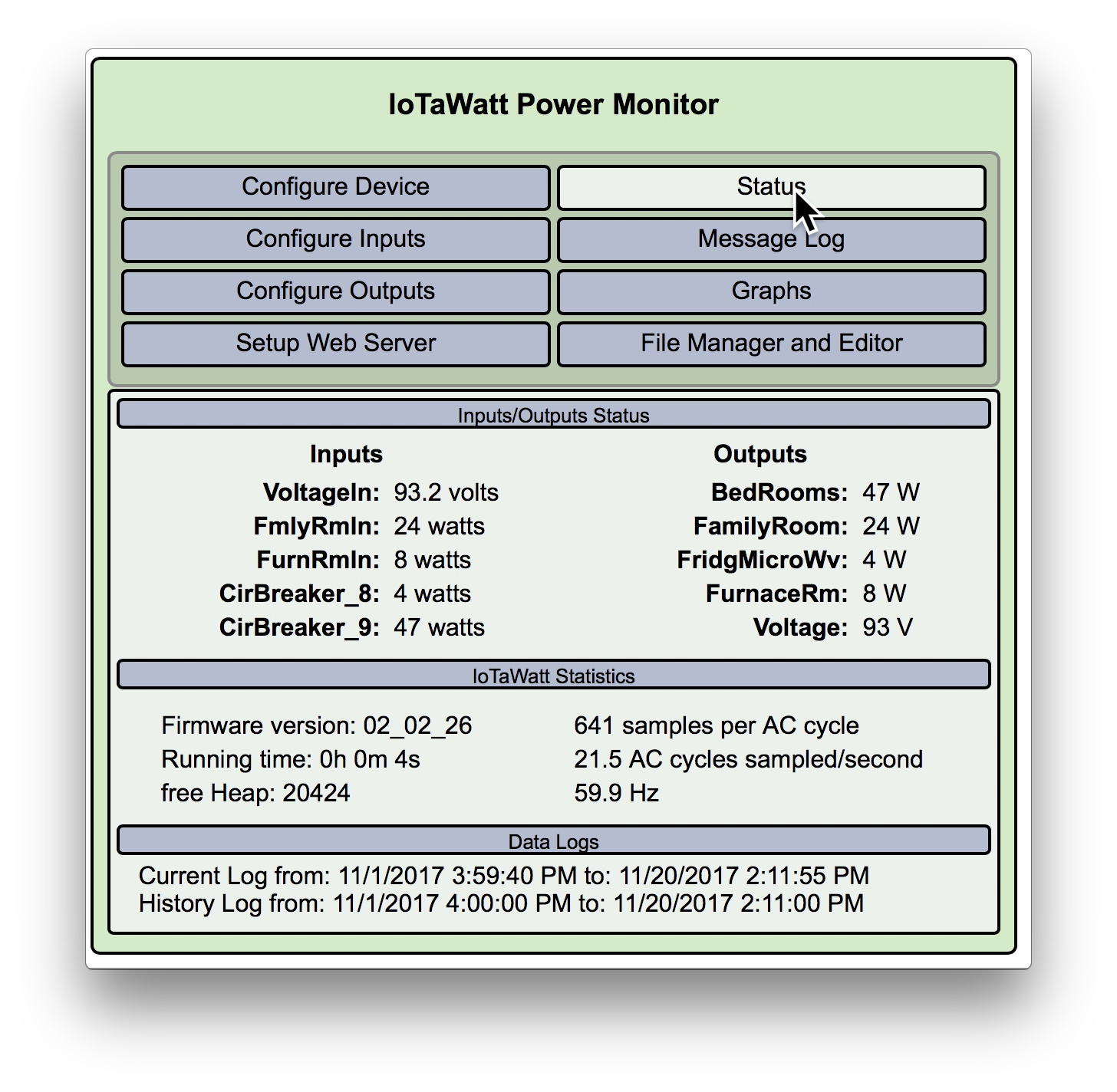Open Configure Outputs
Viewport: 1117px width, 1092px height.
(336, 291)
